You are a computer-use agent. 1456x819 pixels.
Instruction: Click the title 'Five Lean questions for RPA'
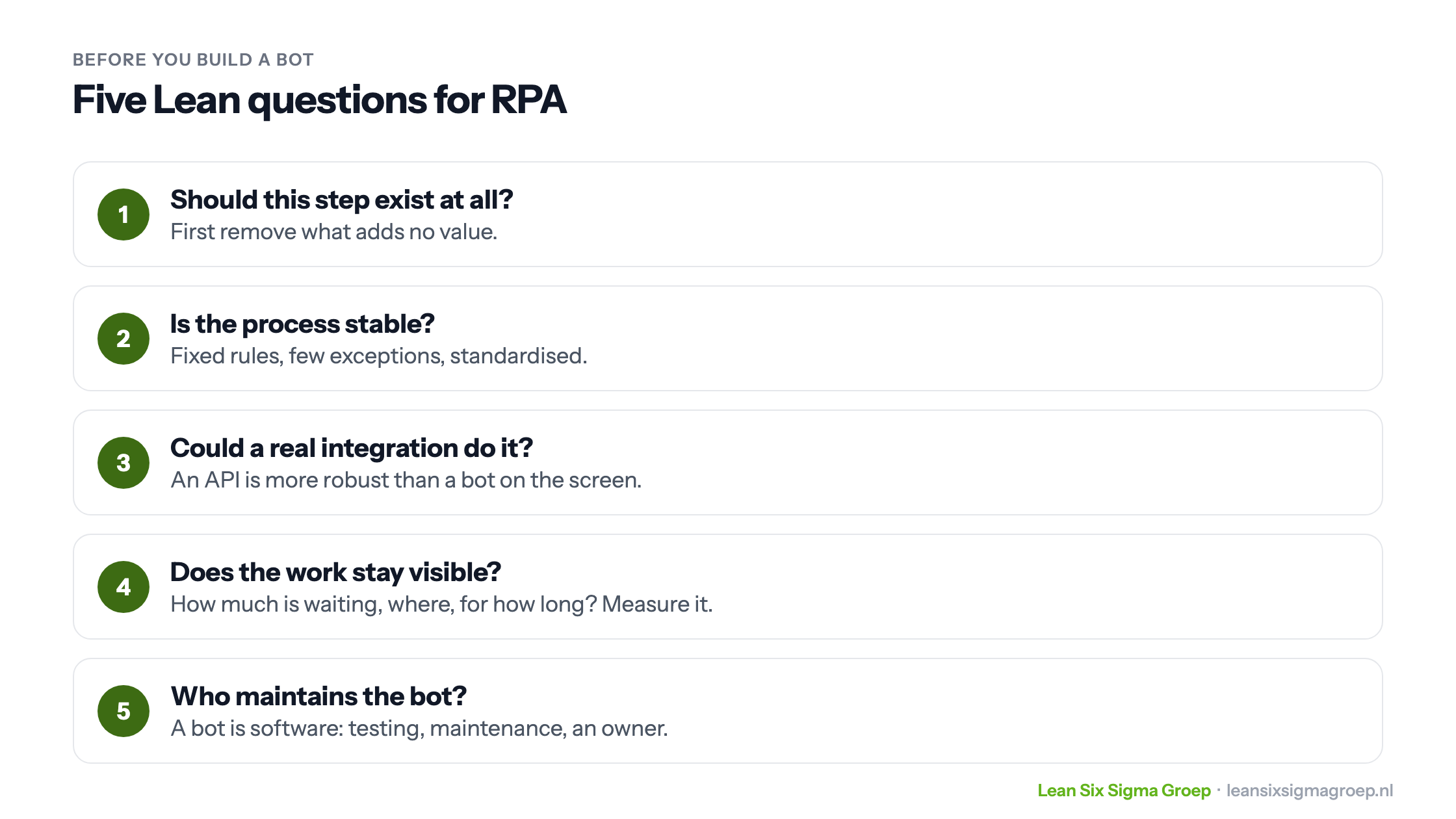[320, 100]
